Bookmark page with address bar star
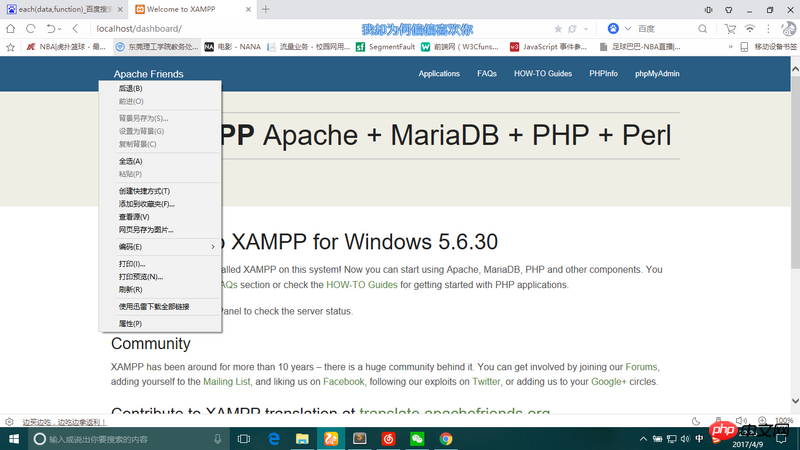The height and width of the screenshot is (450, 800). 558,29
